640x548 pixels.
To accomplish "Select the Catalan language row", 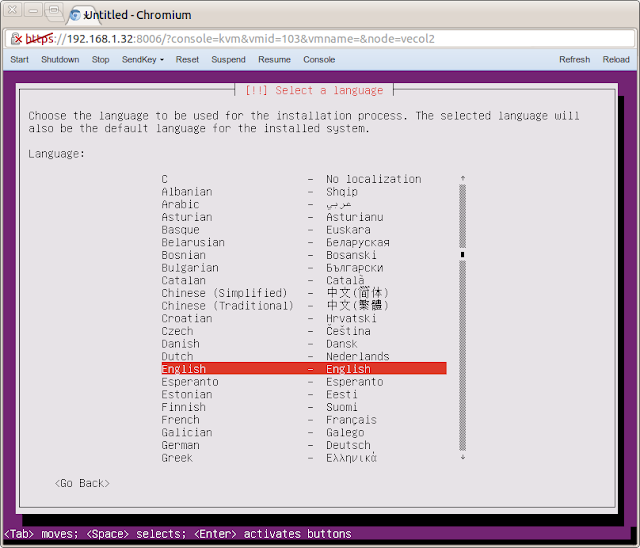I will [304, 280].
